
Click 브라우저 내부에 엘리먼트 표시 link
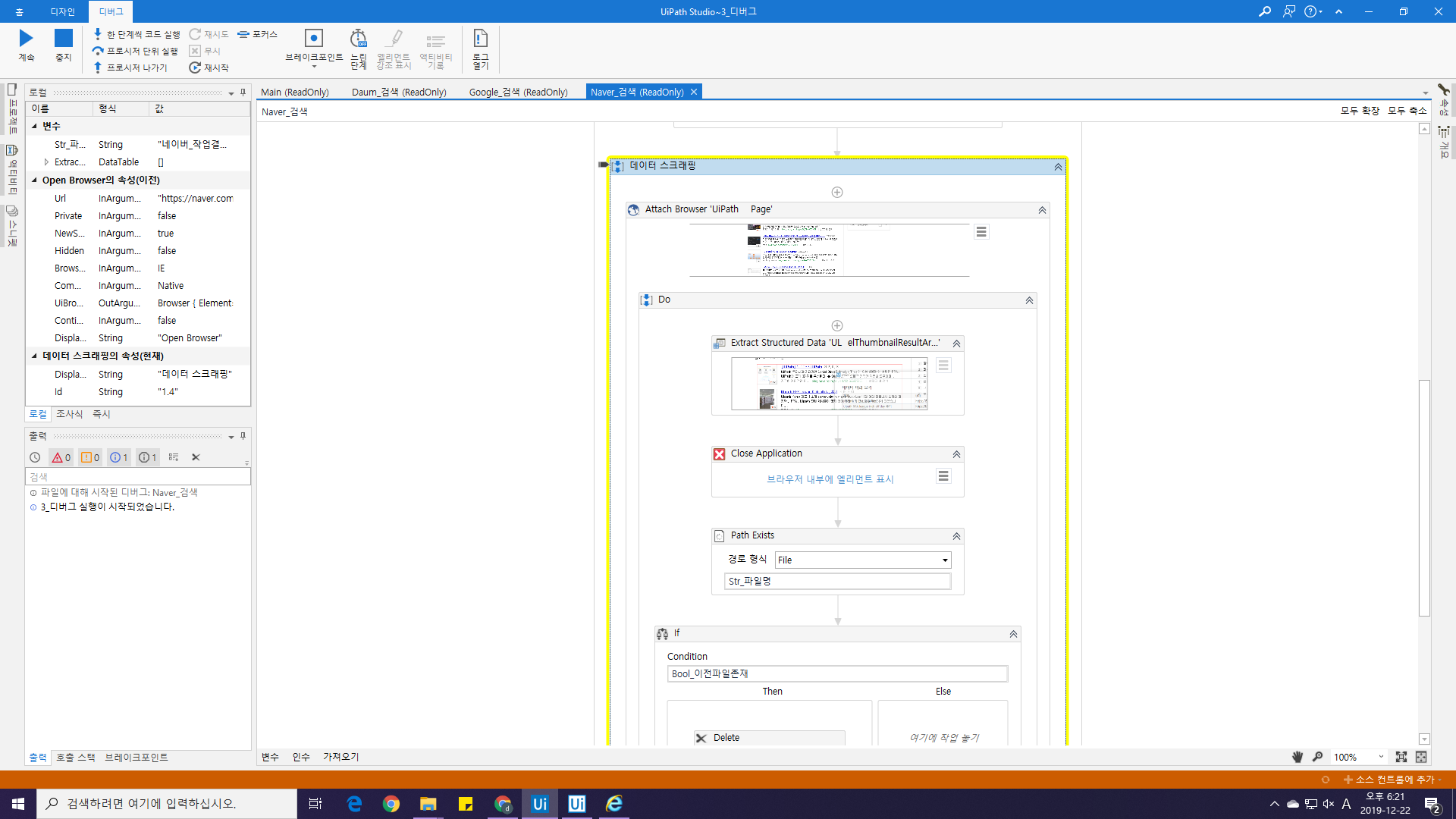pyautogui.click(x=830, y=479)
